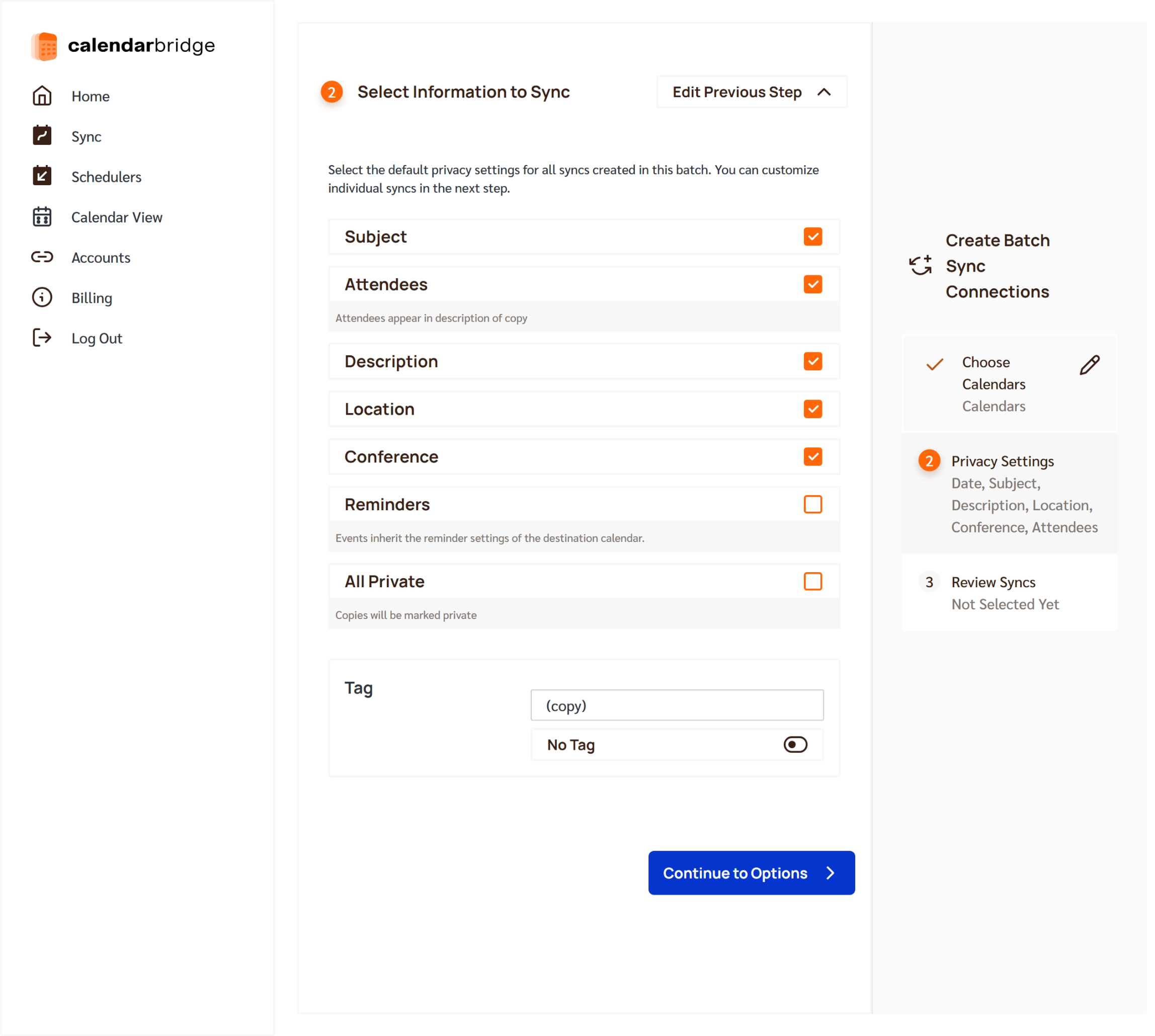
Task: Click the arrow inside Continue to Options
Action: click(x=831, y=874)
